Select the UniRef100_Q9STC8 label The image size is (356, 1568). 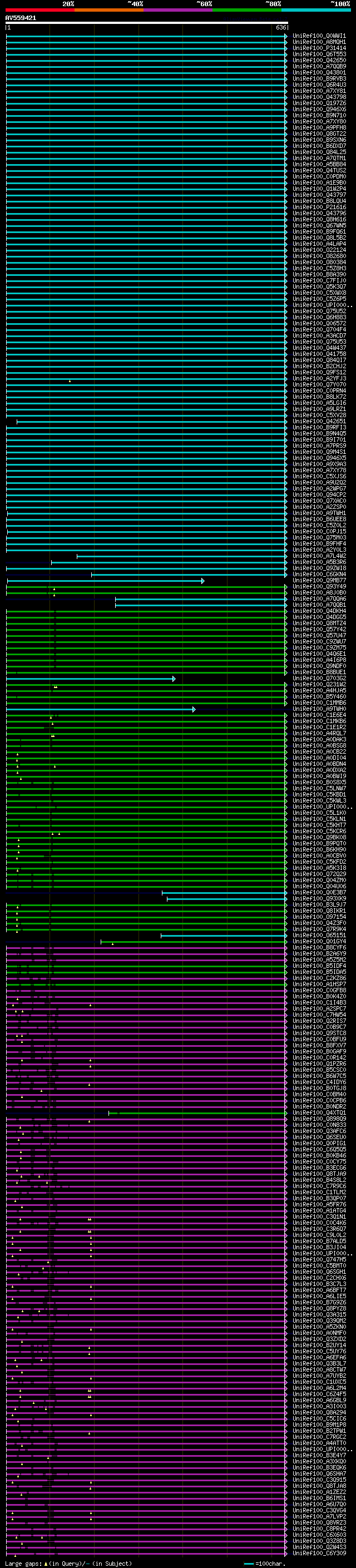point(319,1033)
